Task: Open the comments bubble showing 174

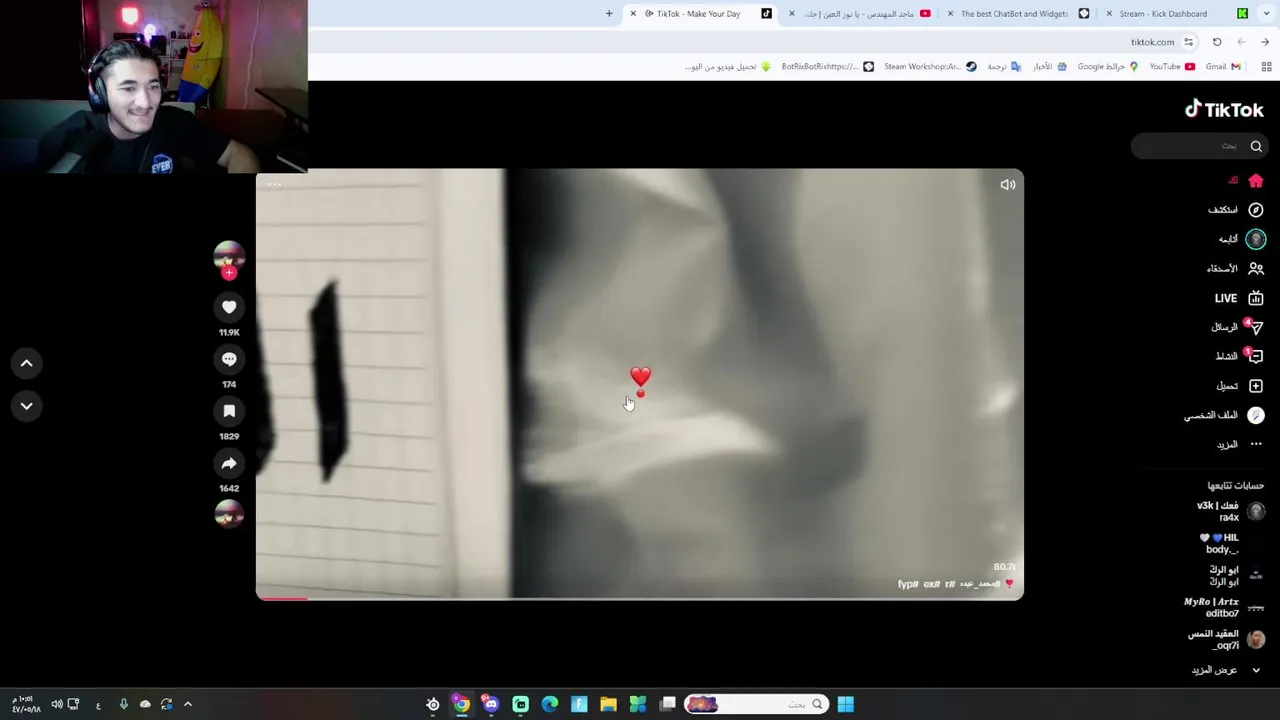Action: click(x=229, y=359)
